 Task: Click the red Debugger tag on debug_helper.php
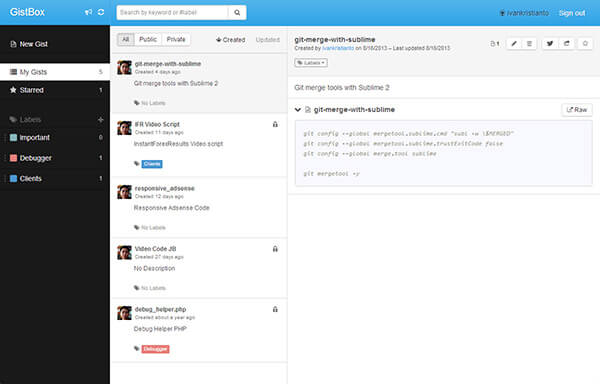click(155, 349)
